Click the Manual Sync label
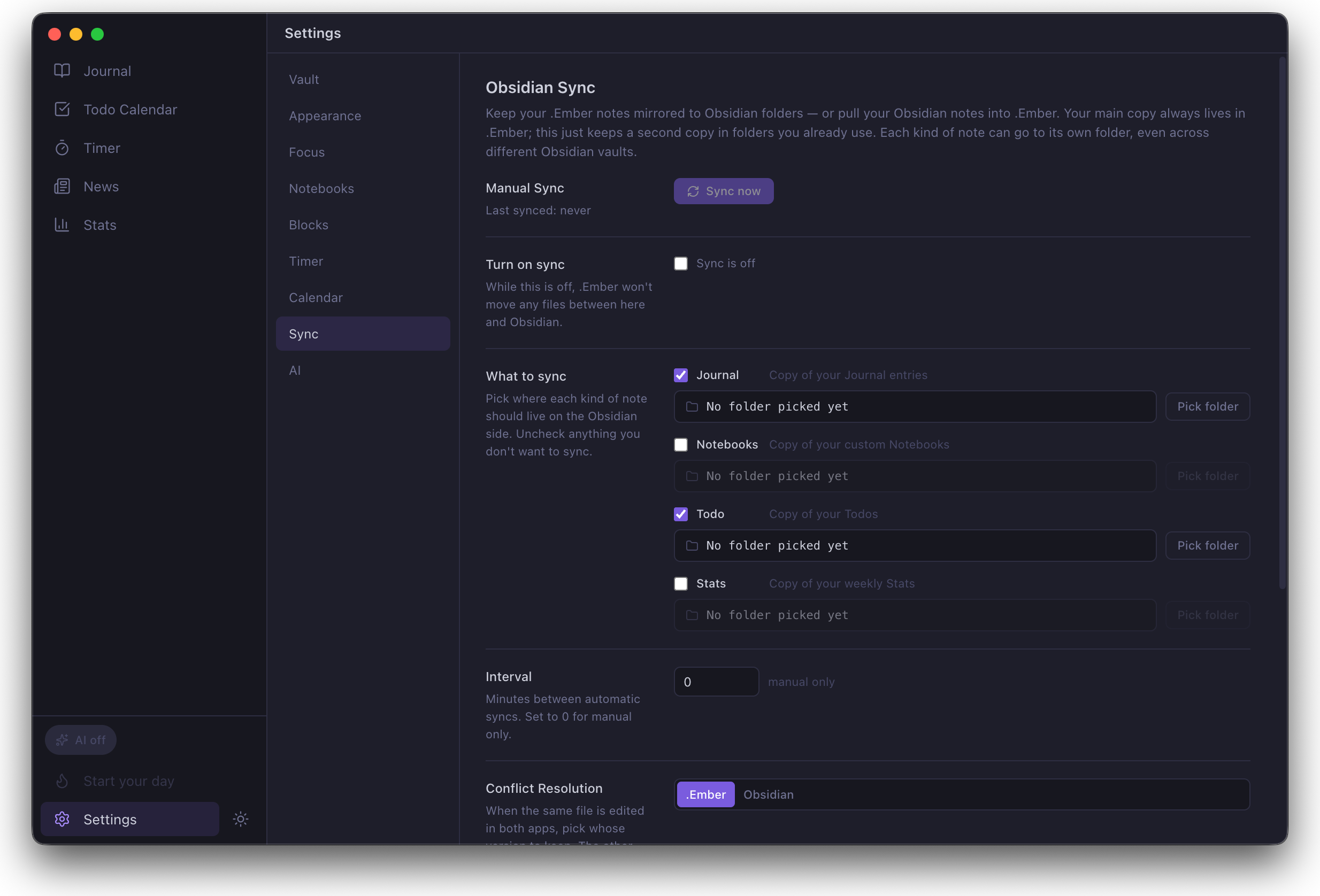 coord(524,188)
